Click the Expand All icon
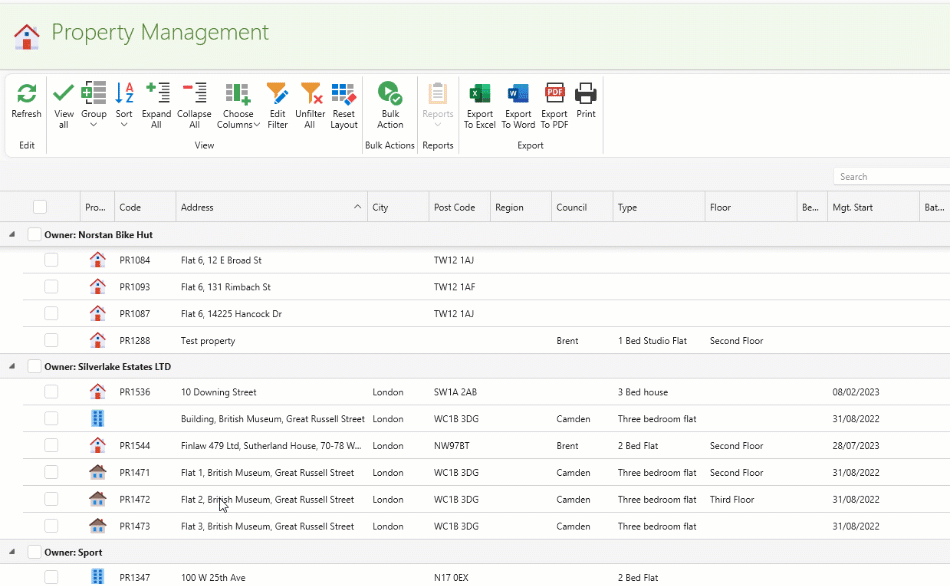The height and width of the screenshot is (586, 950). point(156,94)
